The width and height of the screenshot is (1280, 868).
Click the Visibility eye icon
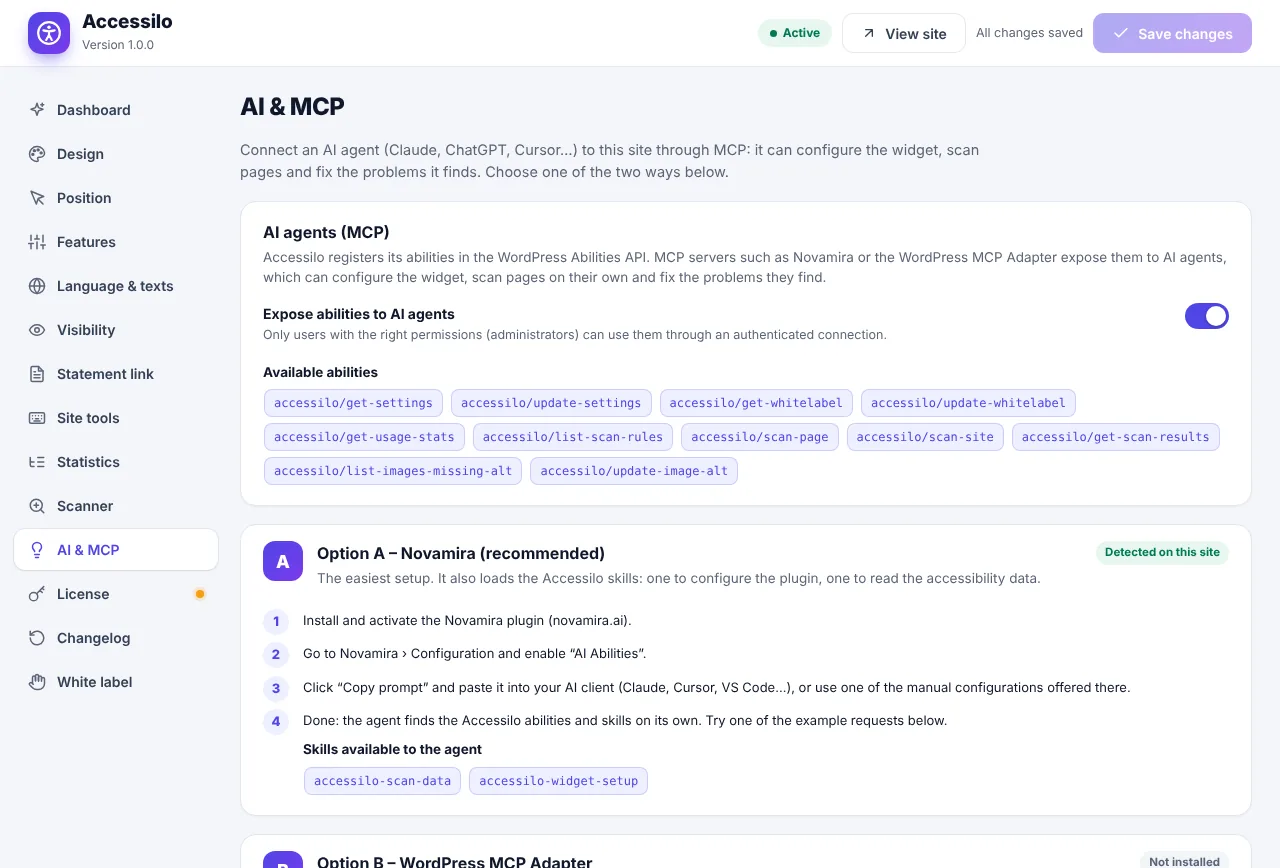(x=37, y=330)
